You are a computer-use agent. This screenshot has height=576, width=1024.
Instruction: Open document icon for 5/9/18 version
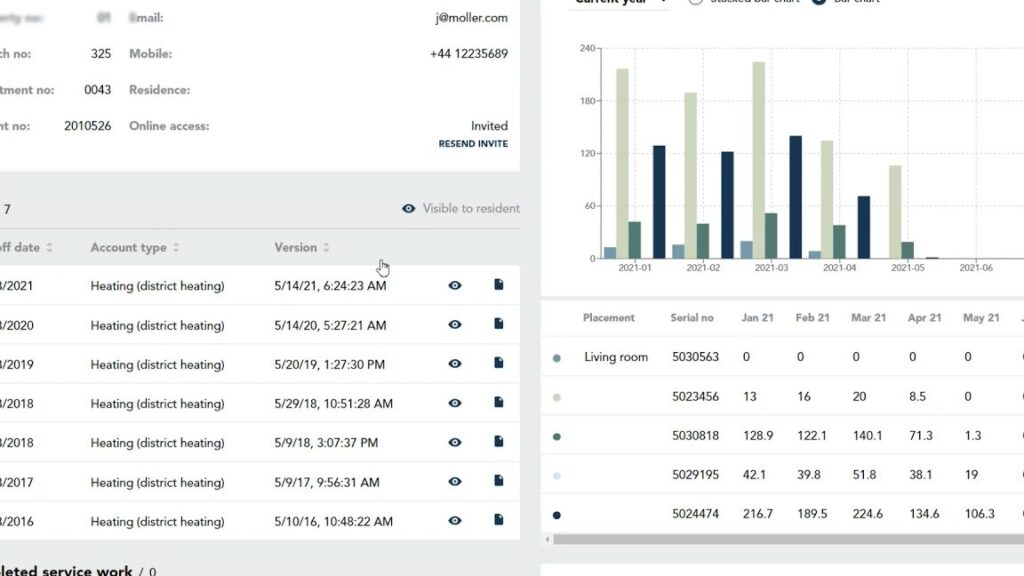pos(498,441)
